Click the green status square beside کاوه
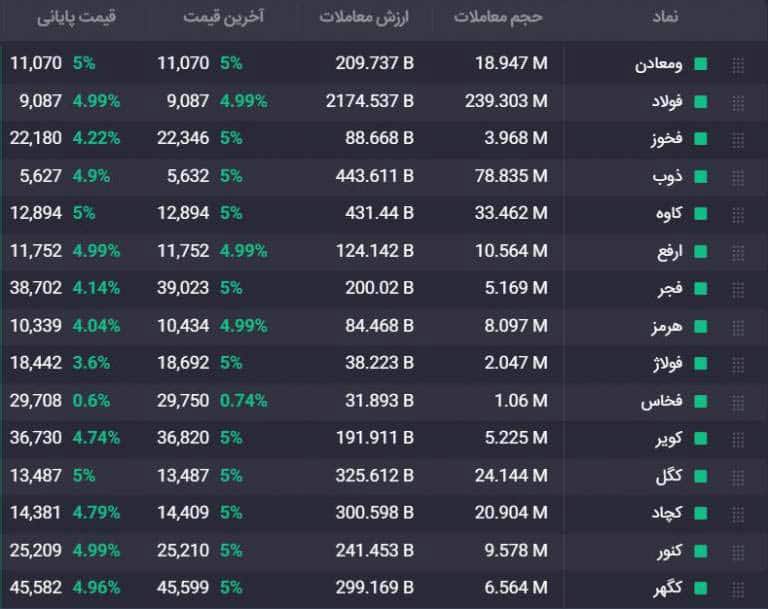Viewport: 768px width, 609px height. pos(701,214)
